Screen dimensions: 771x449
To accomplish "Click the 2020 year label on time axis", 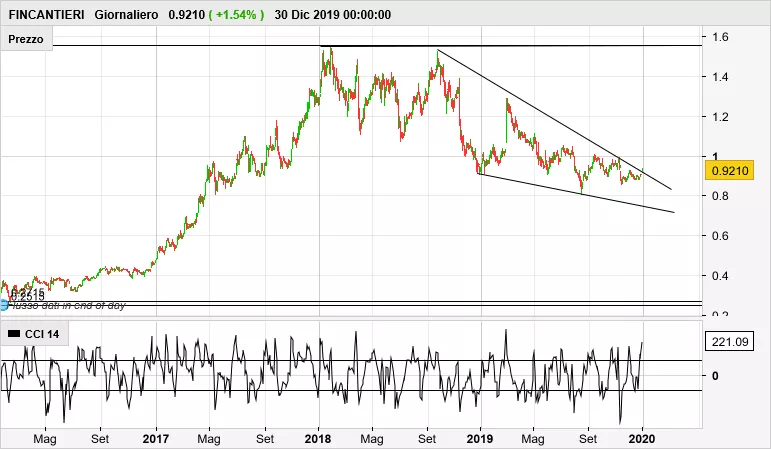I will click(642, 439).
